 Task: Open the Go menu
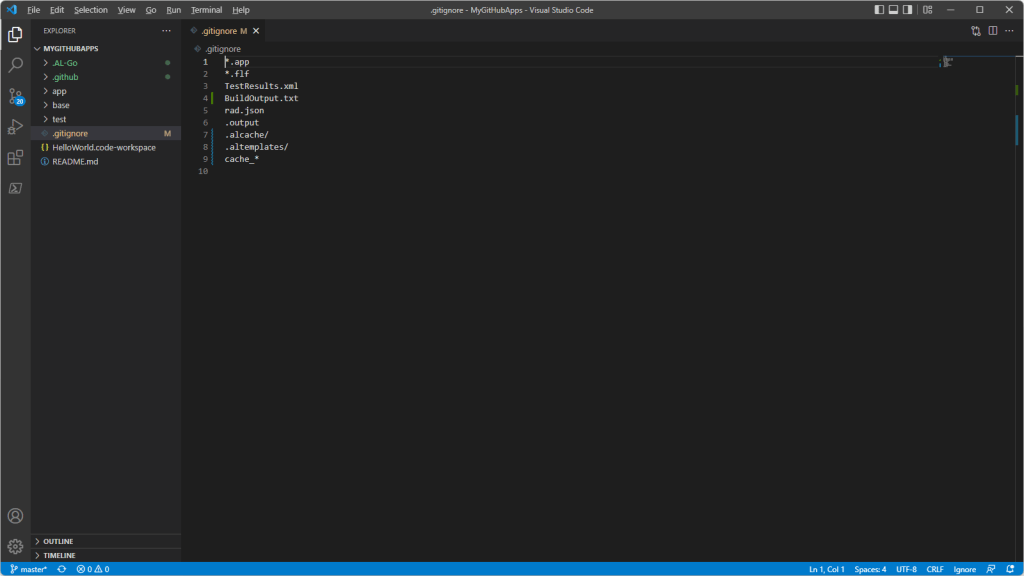(151, 10)
